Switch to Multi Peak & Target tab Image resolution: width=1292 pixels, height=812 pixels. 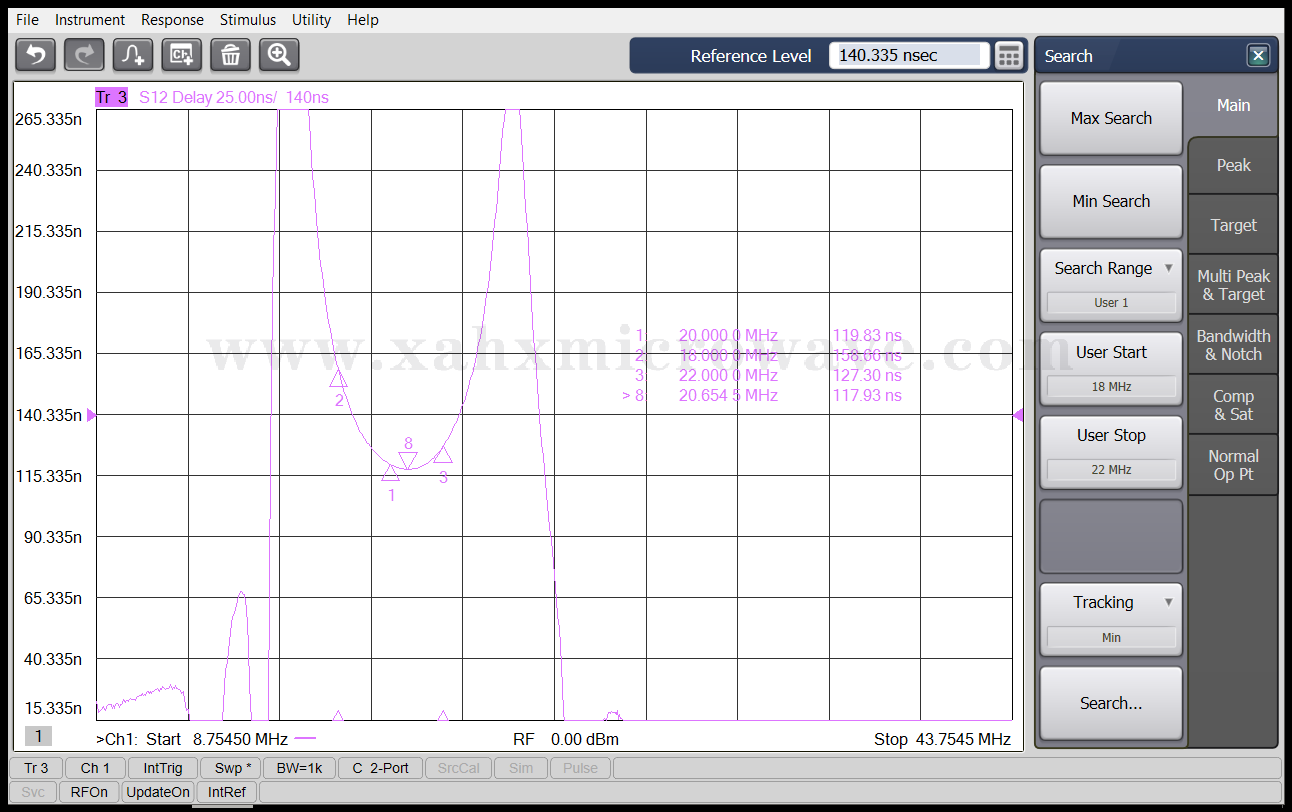click(1233, 285)
